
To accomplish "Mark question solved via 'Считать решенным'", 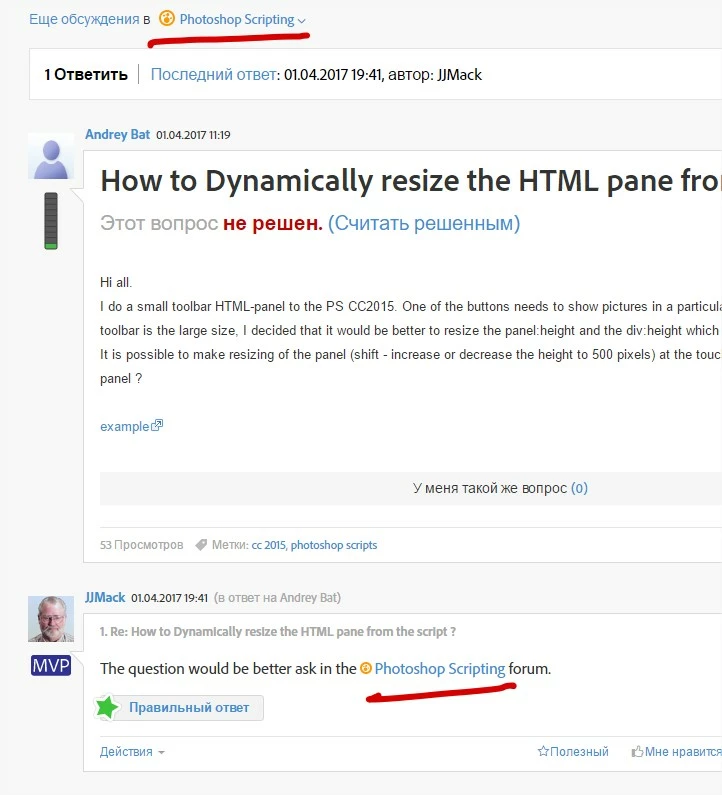I will tap(424, 223).
